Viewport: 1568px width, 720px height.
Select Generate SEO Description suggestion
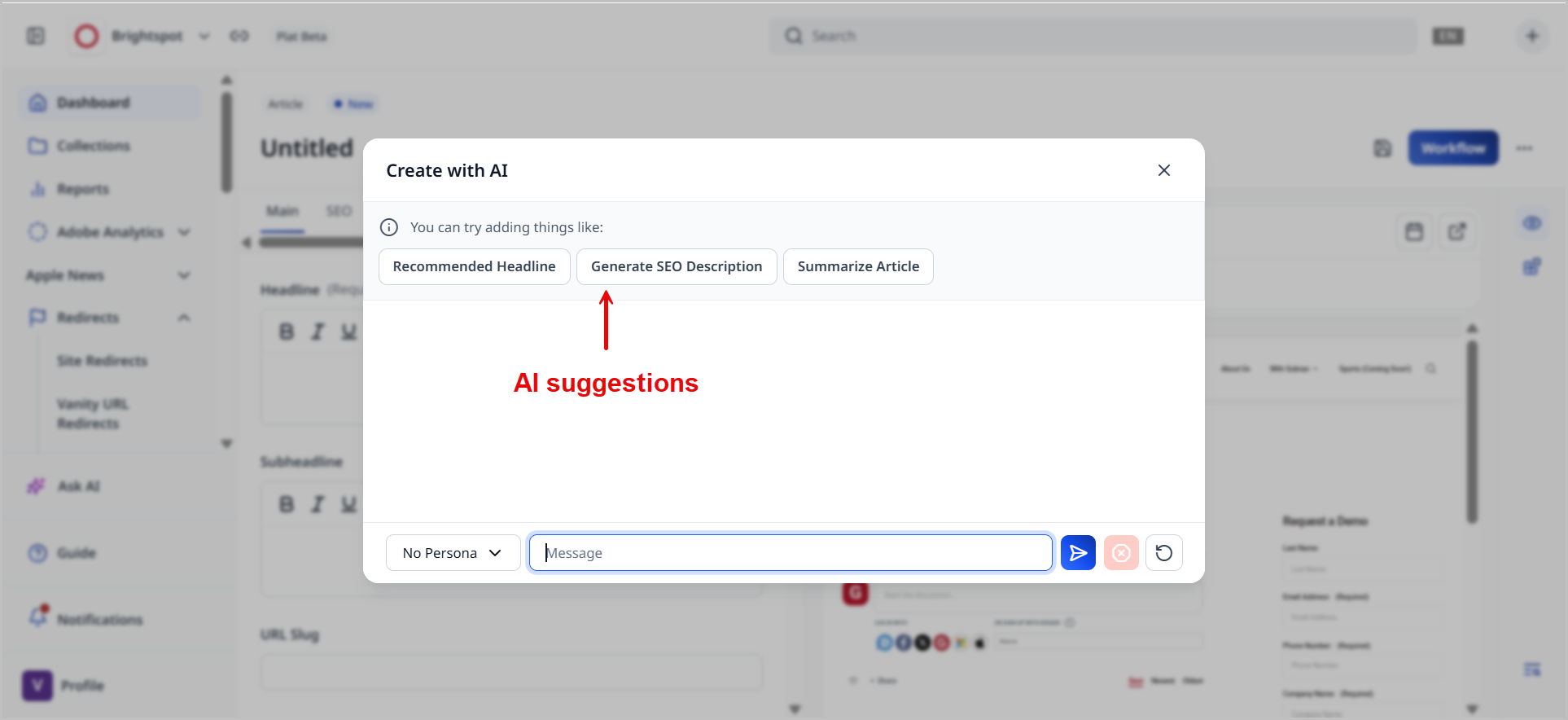click(677, 266)
